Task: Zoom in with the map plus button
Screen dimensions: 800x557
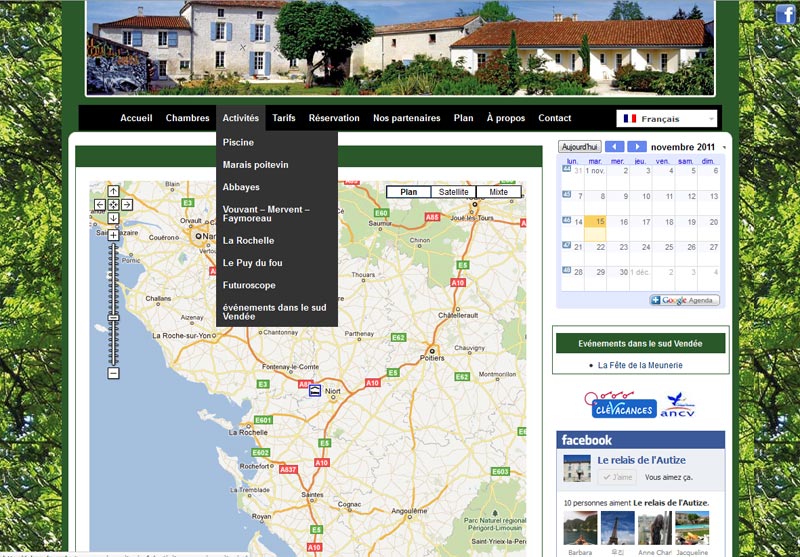Action: [113, 235]
